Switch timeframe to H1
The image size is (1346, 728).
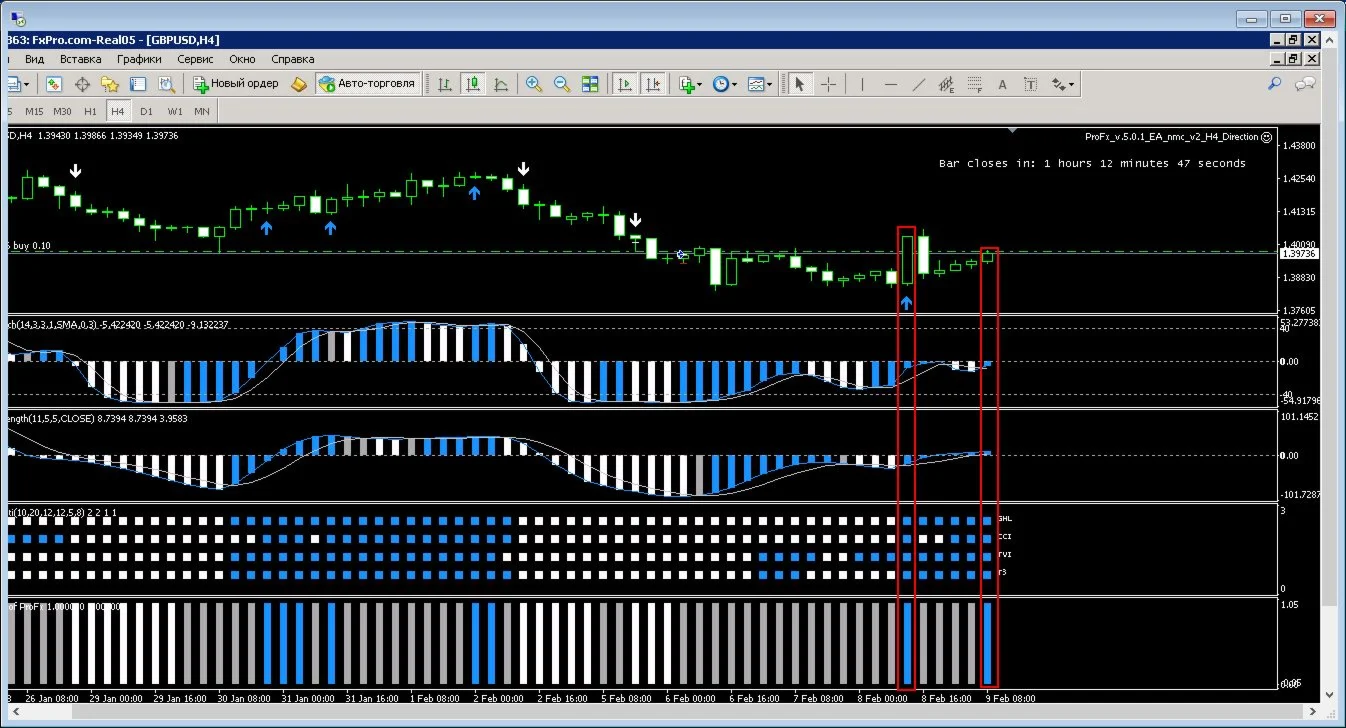91,111
